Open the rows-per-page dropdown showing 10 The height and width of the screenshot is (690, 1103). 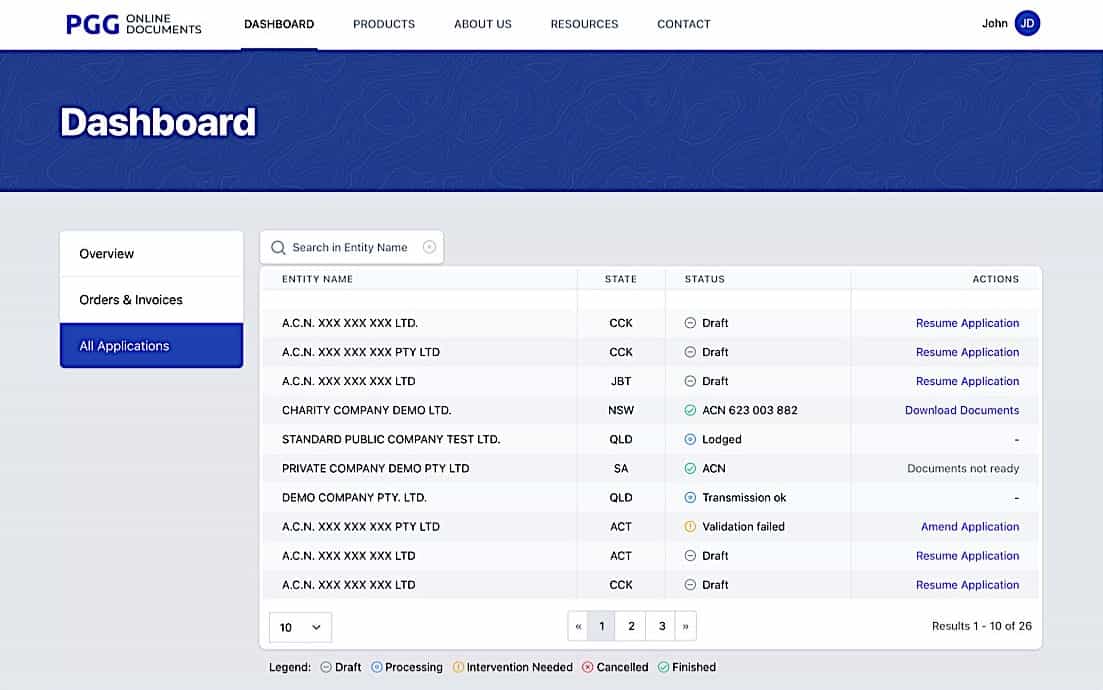(299, 627)
